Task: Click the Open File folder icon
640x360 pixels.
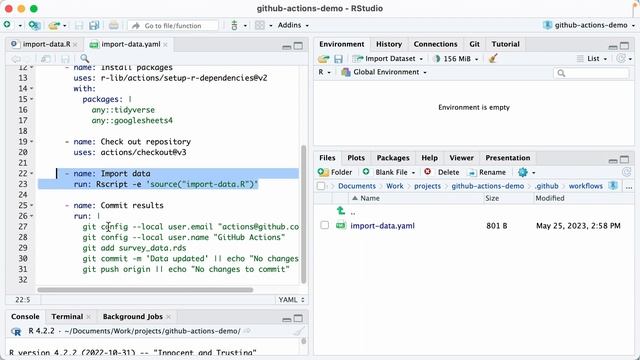Action: point(54,25)
